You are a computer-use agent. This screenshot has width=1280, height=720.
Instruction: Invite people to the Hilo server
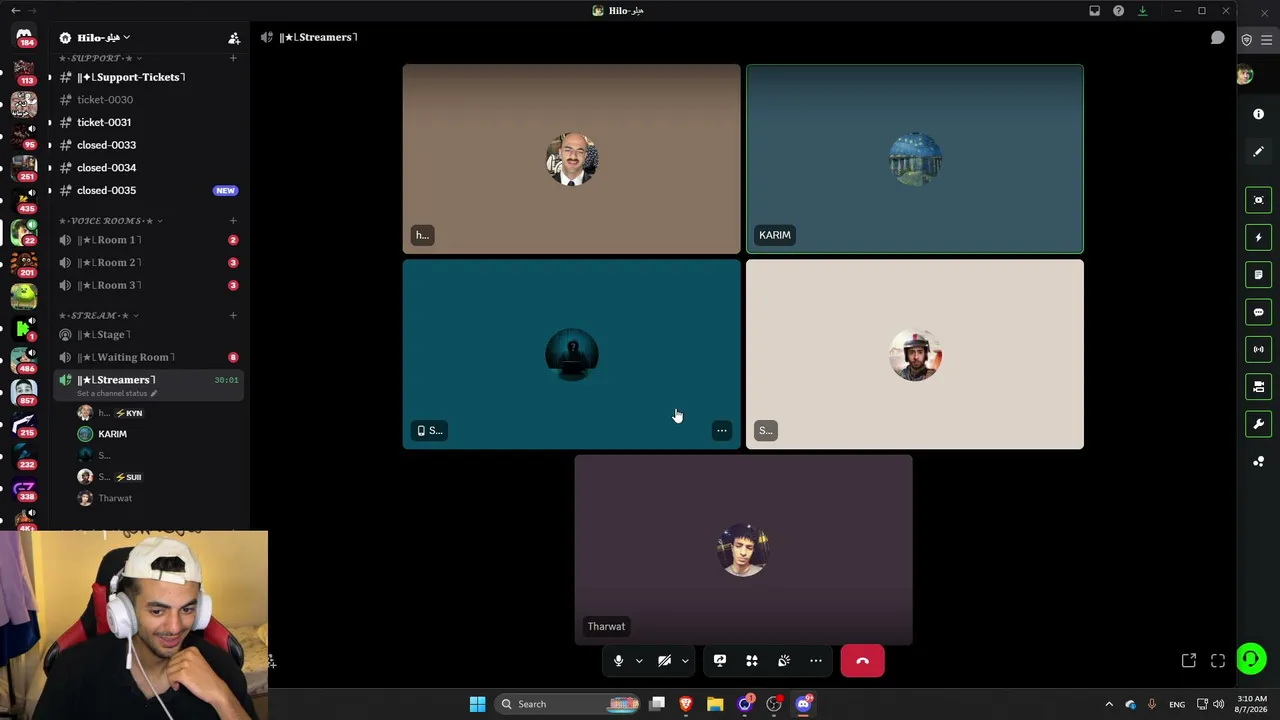[x=234, y=38]
